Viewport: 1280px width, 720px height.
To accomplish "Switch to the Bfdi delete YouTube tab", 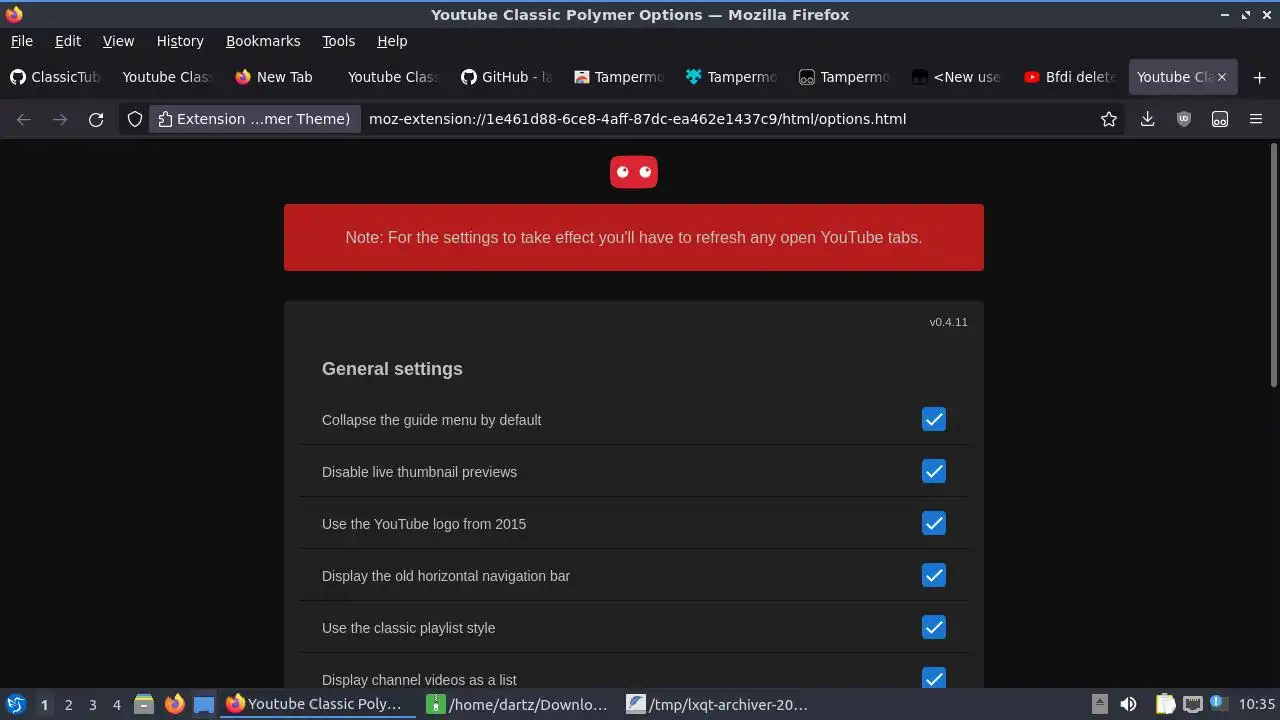I will click(x=1070, y=77).
